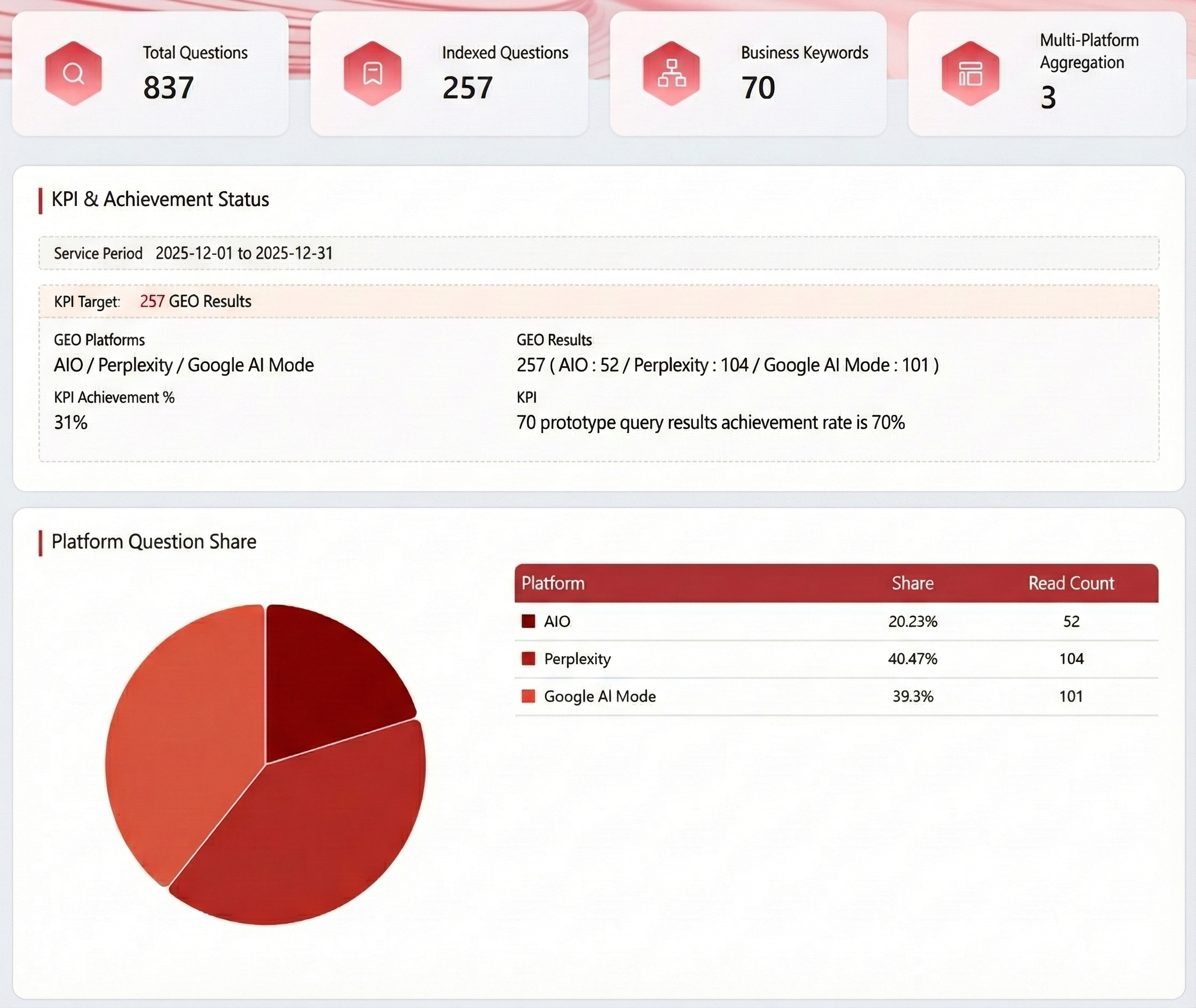
Task: Click the 257 KPI Target number
Action: click(x=152, y=301)
